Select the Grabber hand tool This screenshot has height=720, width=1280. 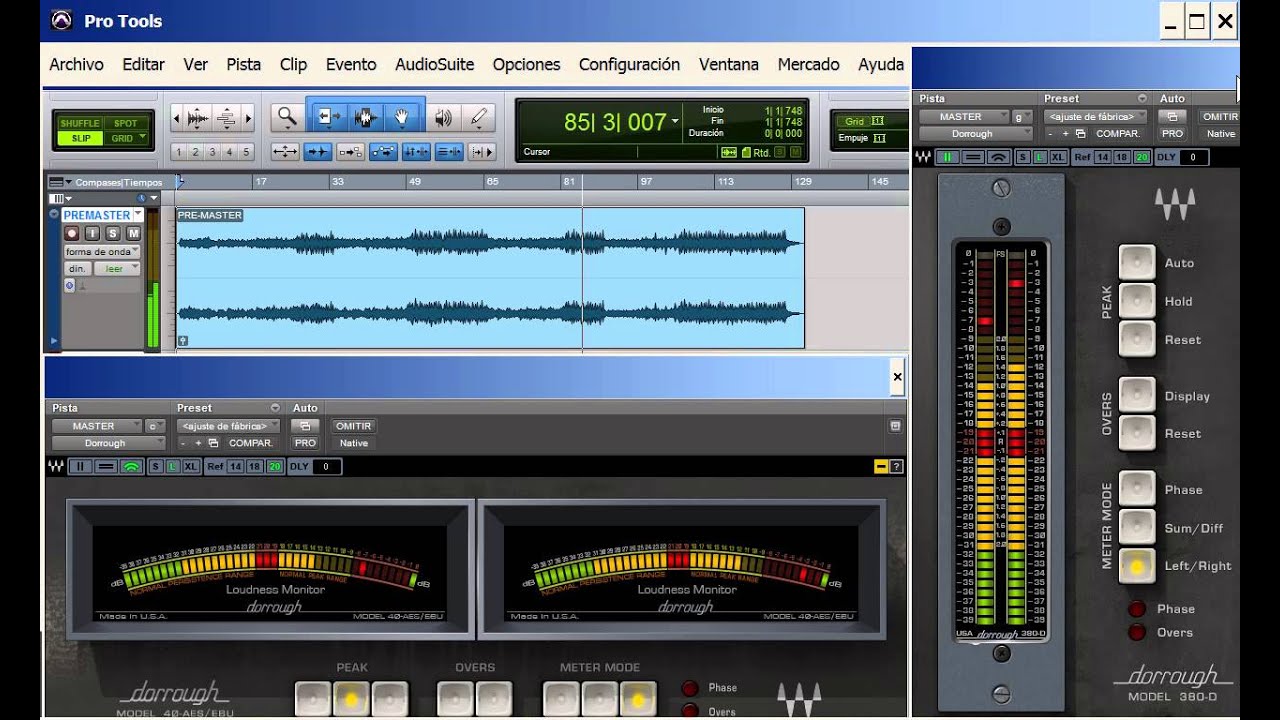(402, 118)
